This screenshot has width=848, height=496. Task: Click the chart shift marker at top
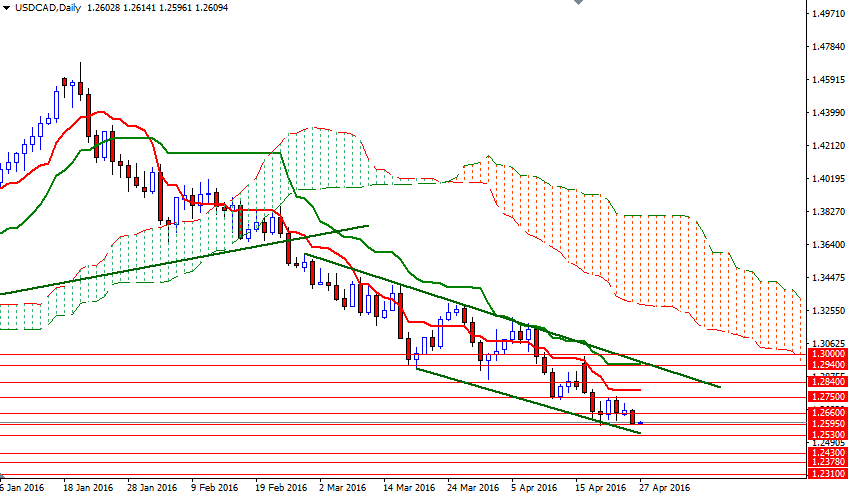(578, 2)
